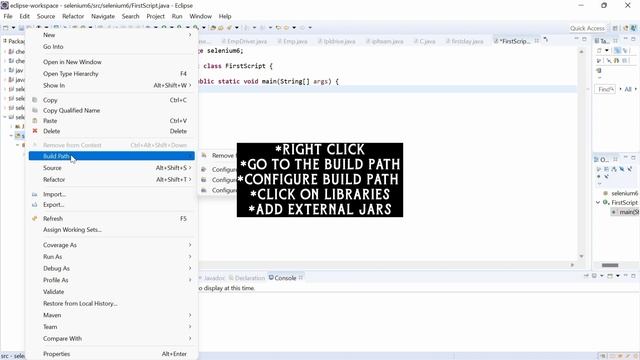Choose Go Into from context menu
Viewport: 640px width, 360px height.
(111, 47)
